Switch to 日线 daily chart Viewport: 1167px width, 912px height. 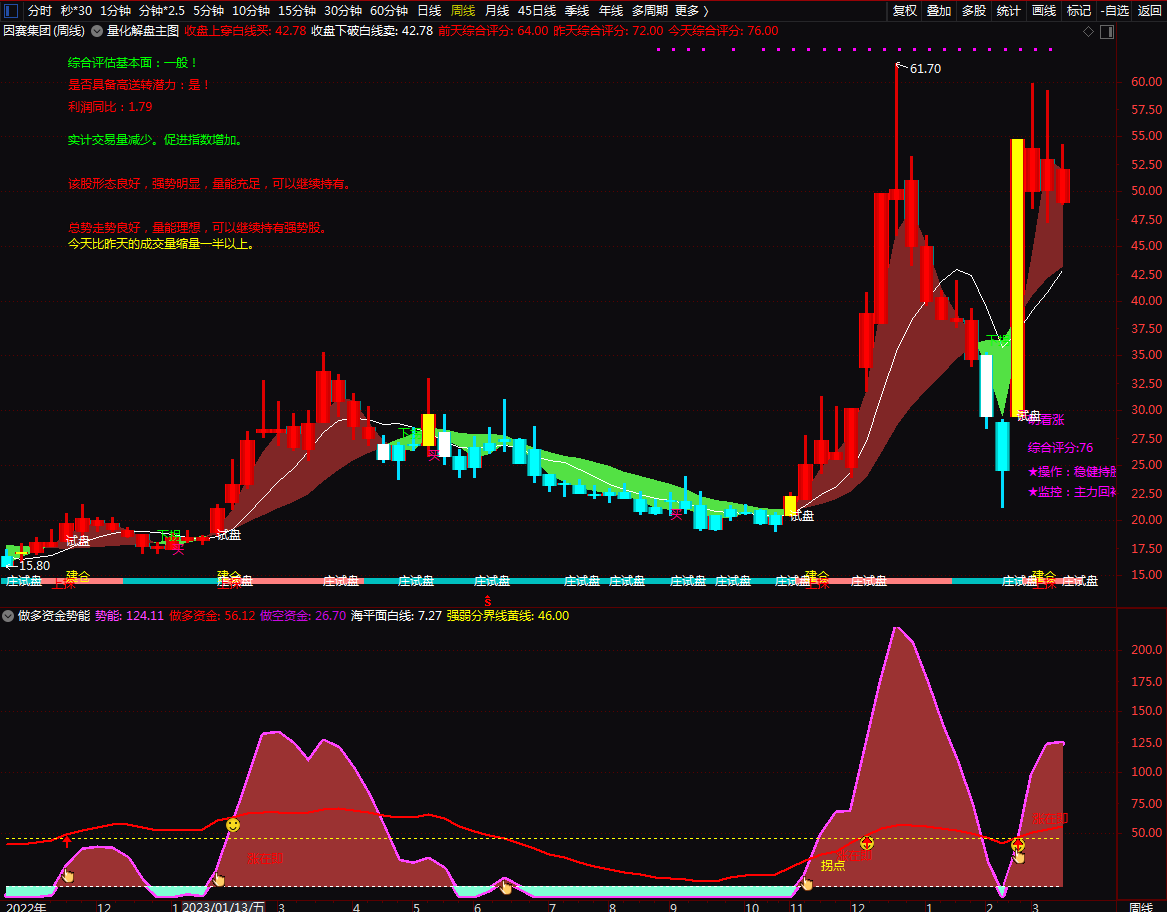[x=429, y=10]
